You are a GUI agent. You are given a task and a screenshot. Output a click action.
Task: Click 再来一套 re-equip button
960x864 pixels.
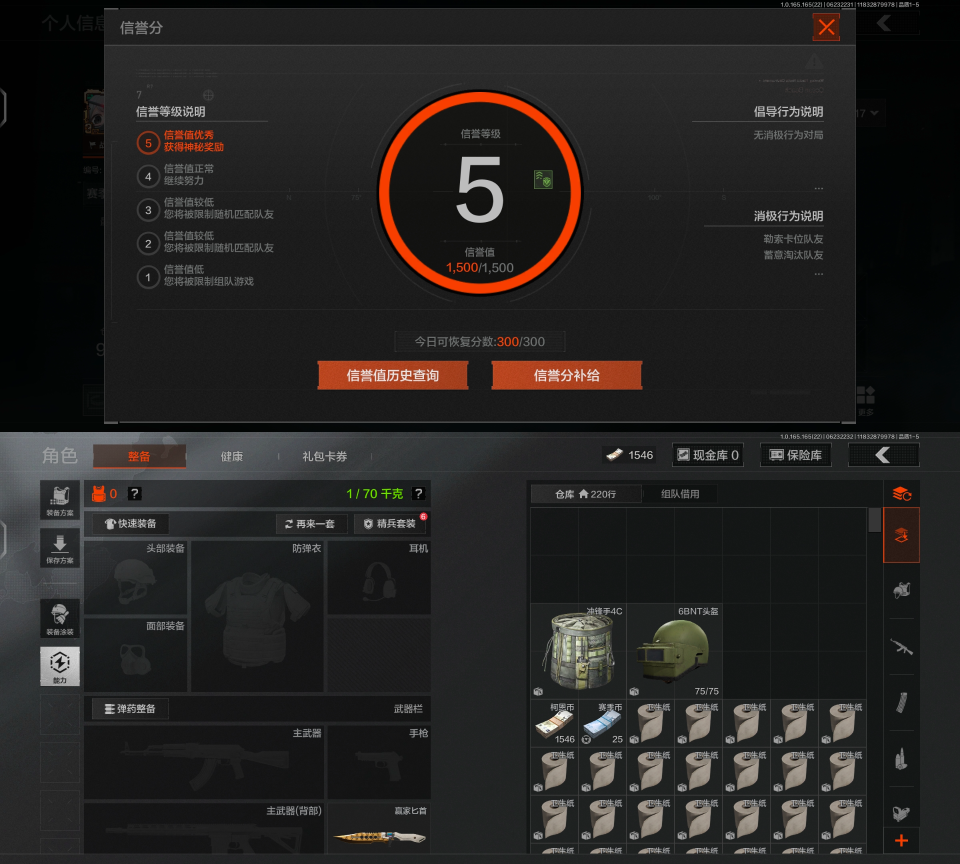pos(311,524)
